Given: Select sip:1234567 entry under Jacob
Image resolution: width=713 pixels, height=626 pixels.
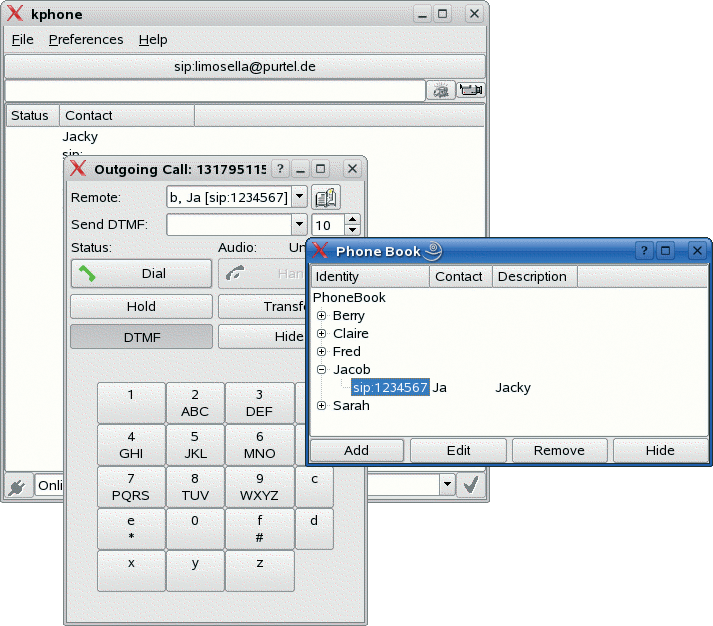Looking at the screenshot, I should tap(390, 388).
